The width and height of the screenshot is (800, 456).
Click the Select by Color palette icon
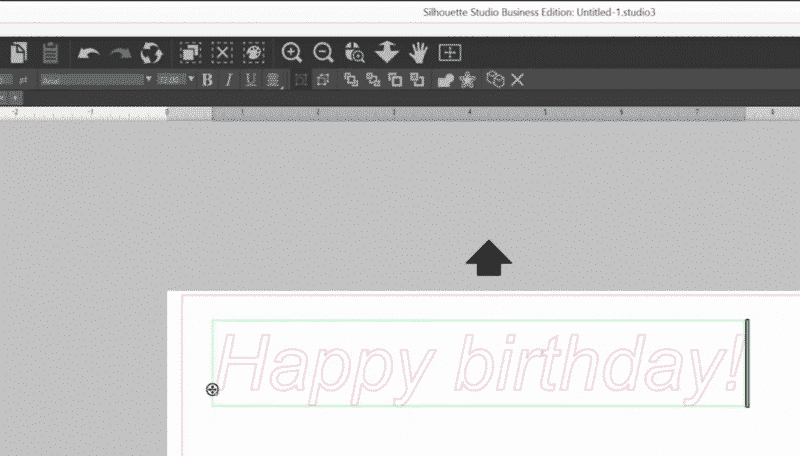point(254,53)
